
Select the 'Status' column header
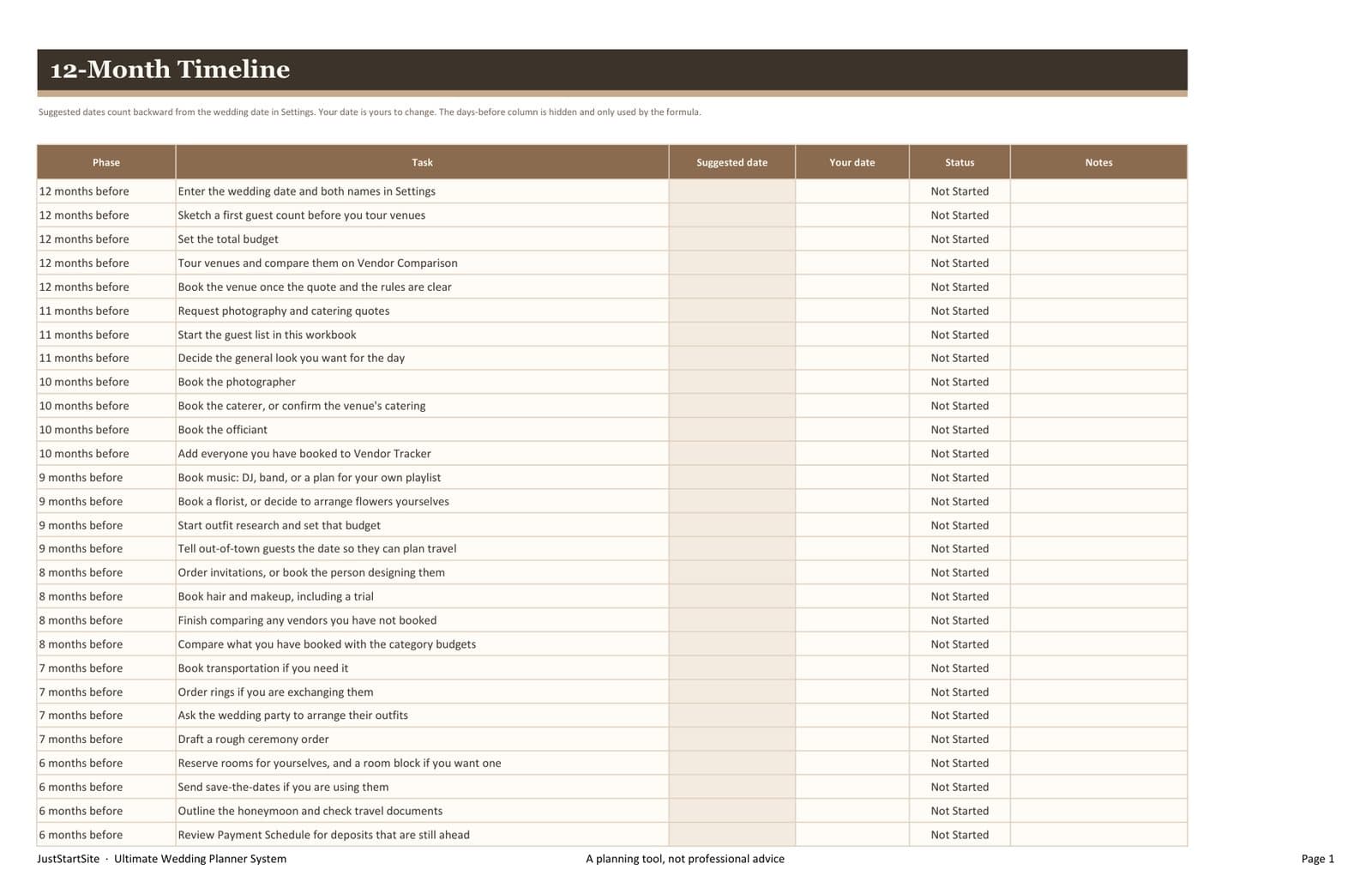(x=960, y=162)
